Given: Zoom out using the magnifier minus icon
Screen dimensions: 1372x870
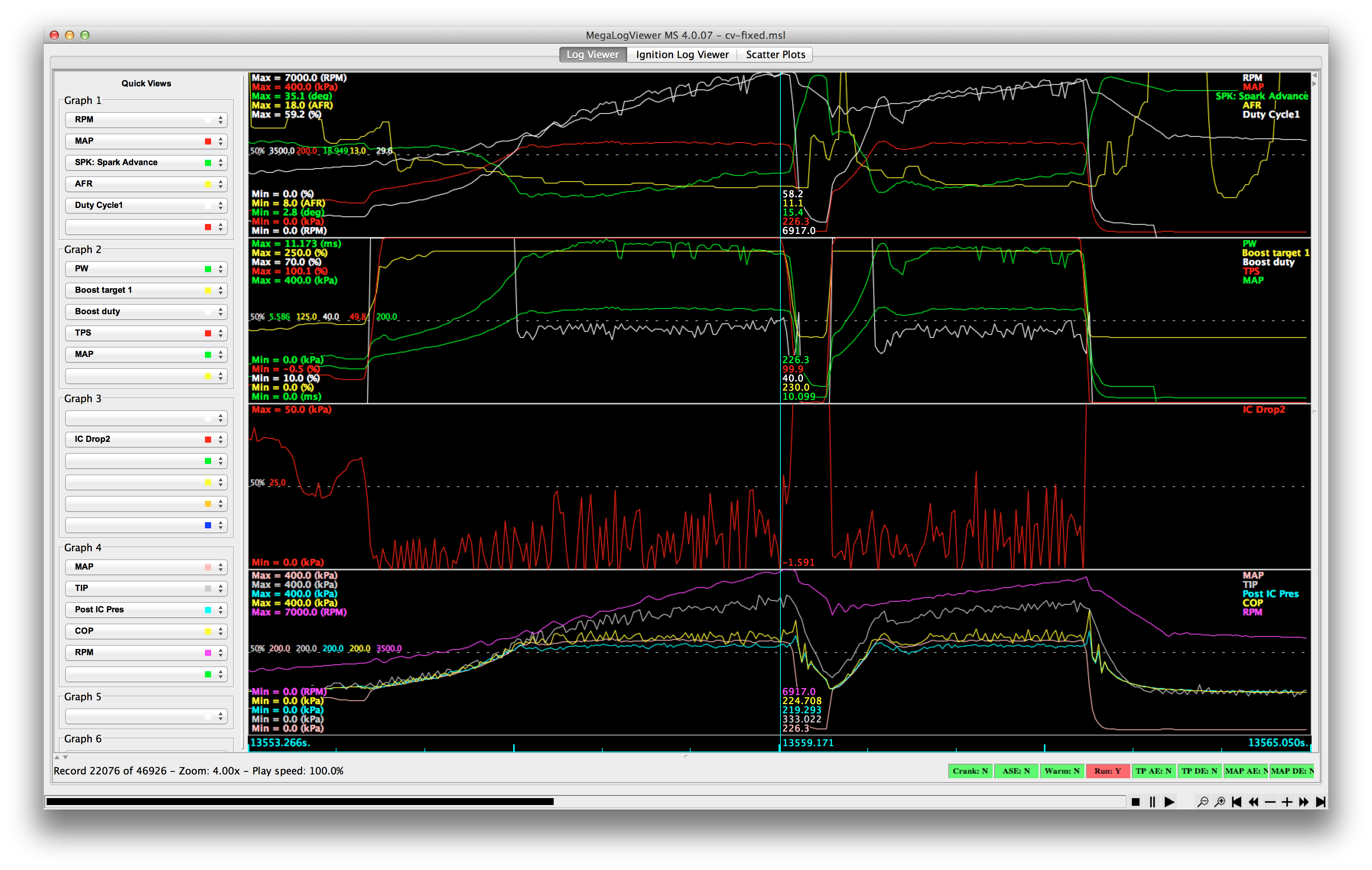Looking at the screenshot, I should (1202, 802).
